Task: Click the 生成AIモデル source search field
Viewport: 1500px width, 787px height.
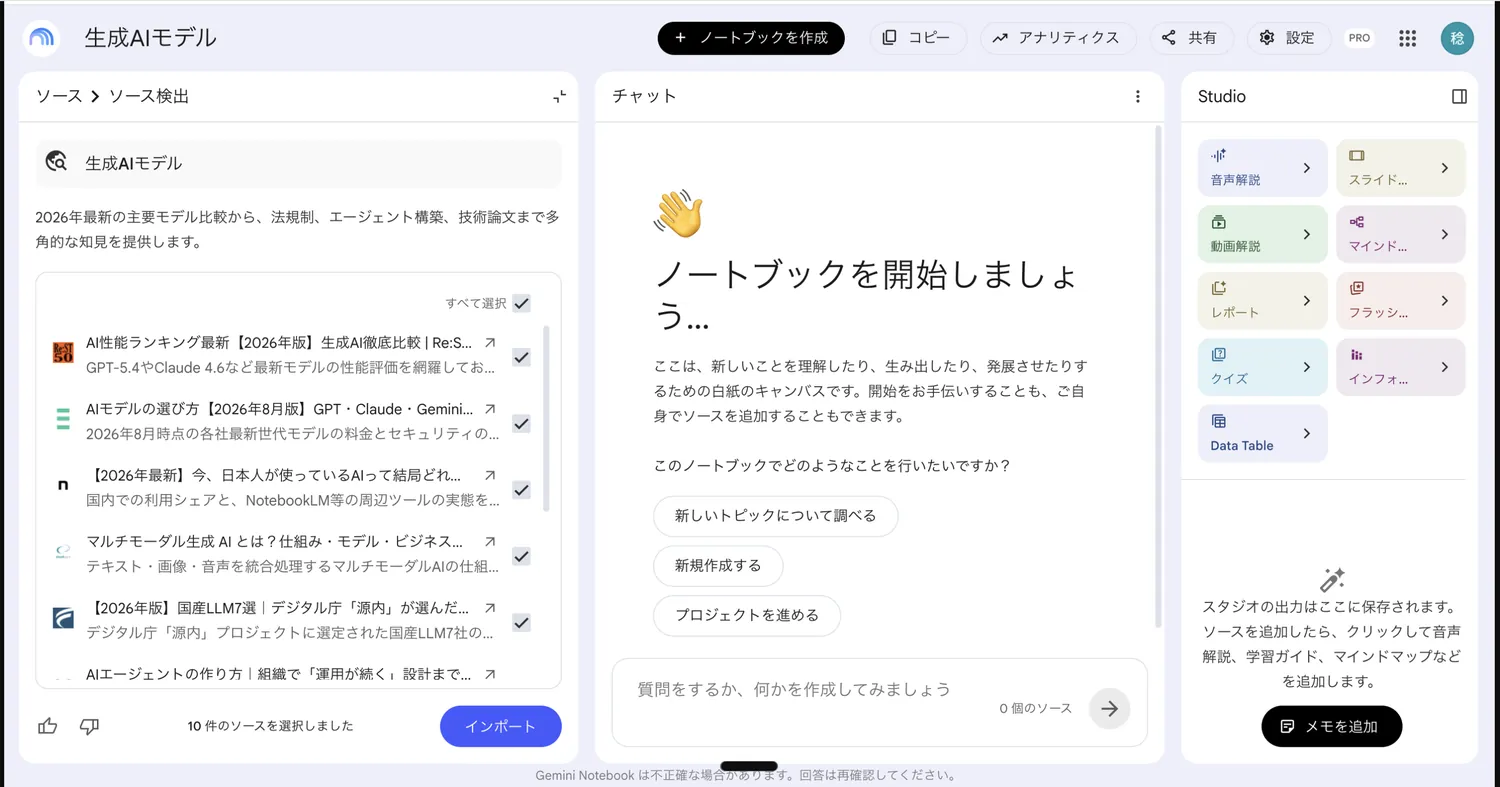Action: coord(299,163)
